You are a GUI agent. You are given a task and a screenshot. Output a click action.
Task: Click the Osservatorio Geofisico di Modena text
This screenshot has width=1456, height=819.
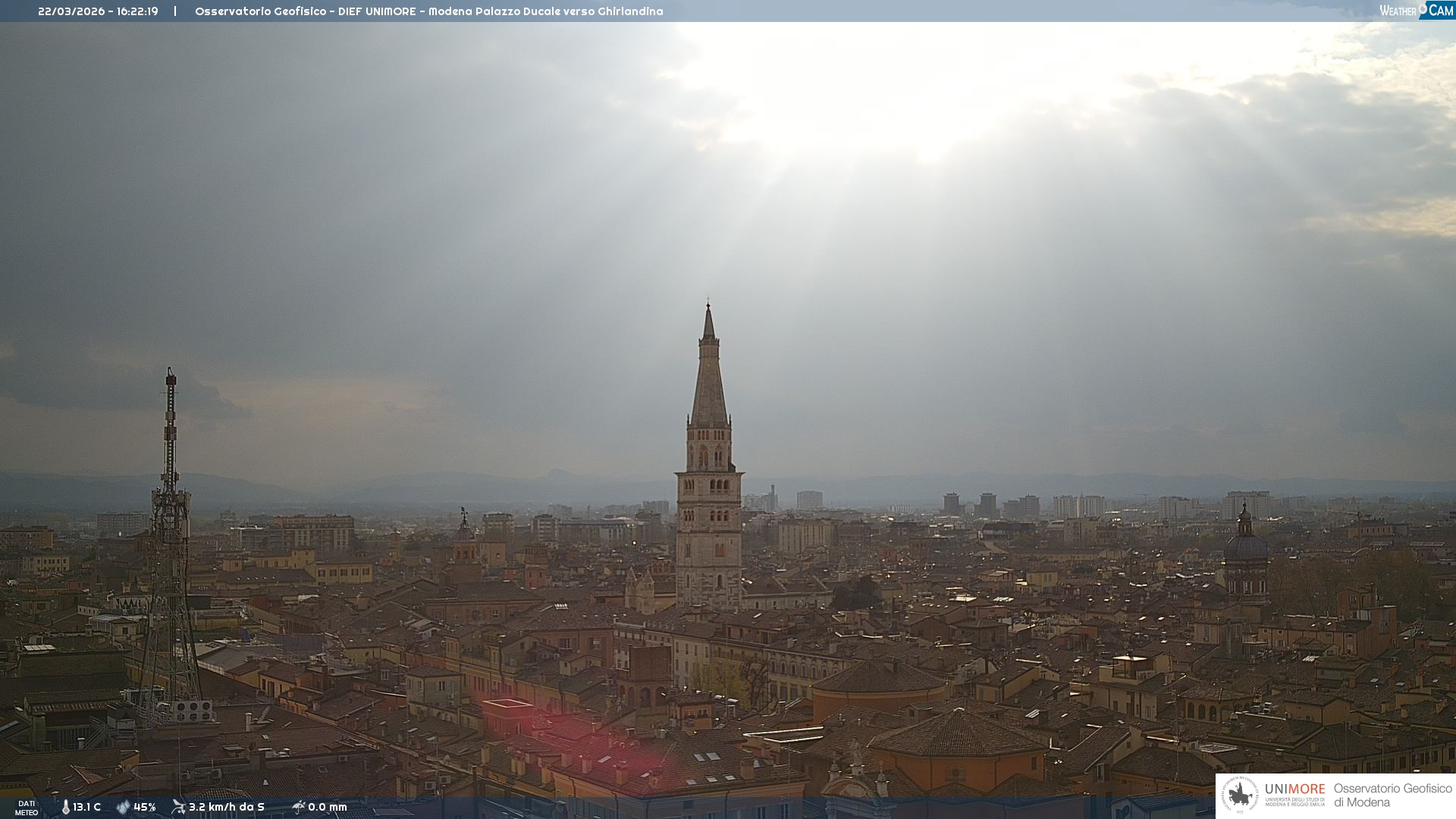coord(1392,795)
